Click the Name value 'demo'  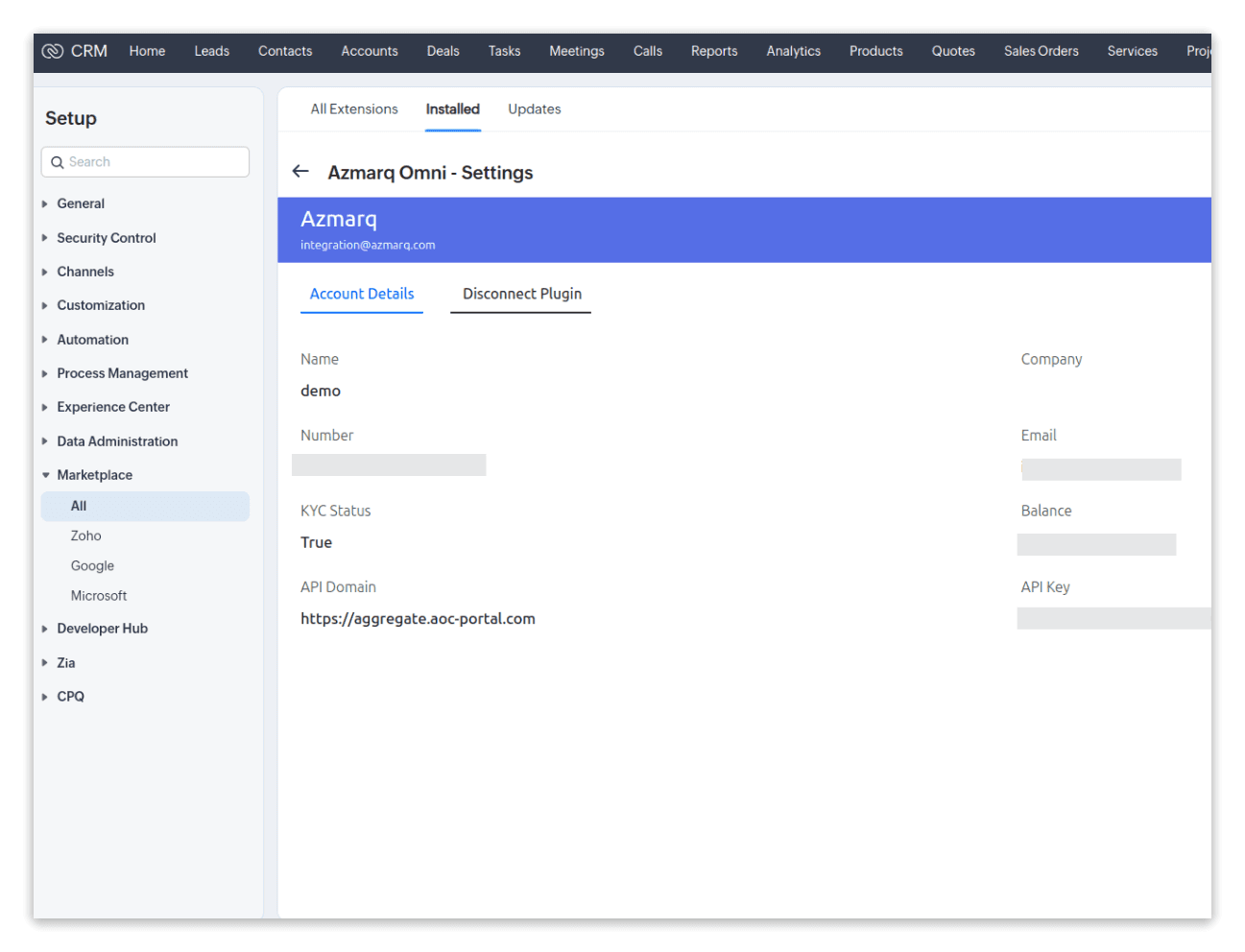click(321, 391)
